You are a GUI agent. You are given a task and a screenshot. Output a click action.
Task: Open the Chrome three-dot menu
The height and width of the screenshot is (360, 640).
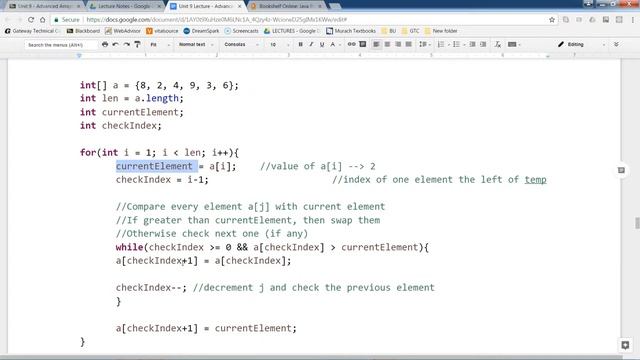[x=633, y=19]
